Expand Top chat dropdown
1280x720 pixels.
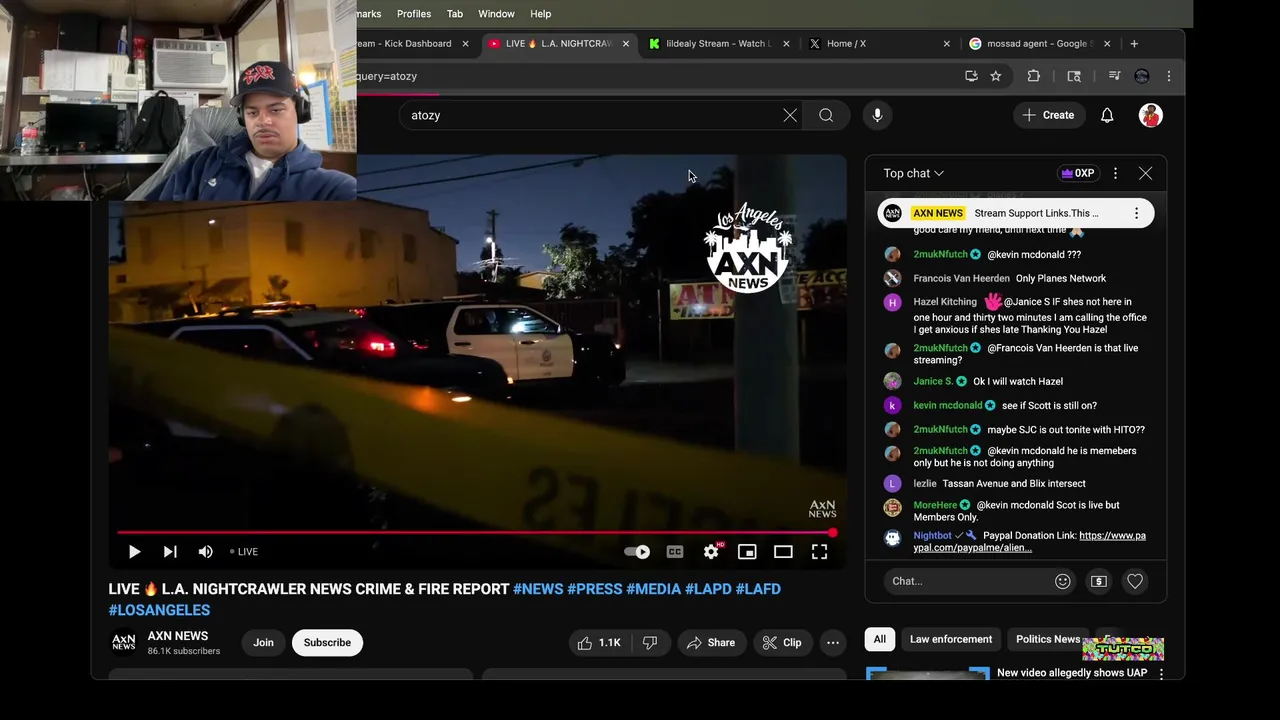913,173
